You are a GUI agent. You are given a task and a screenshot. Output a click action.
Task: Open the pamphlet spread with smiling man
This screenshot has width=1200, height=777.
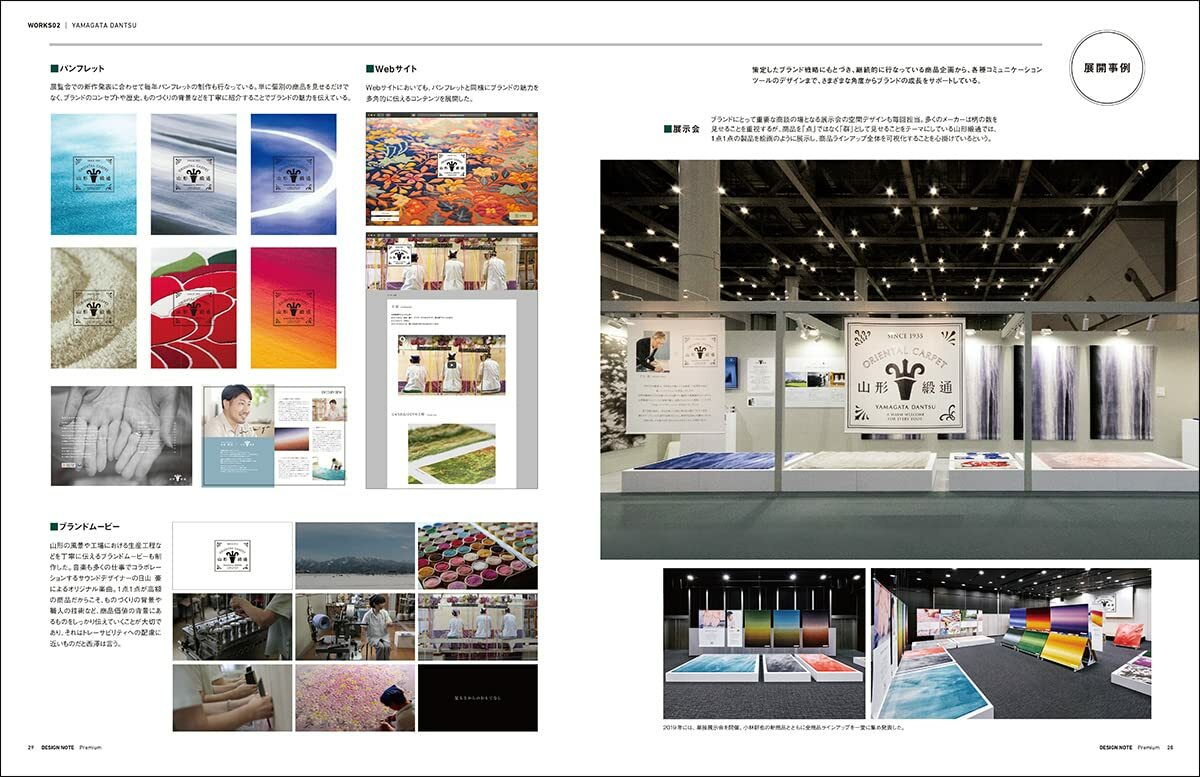coord(274,435)
